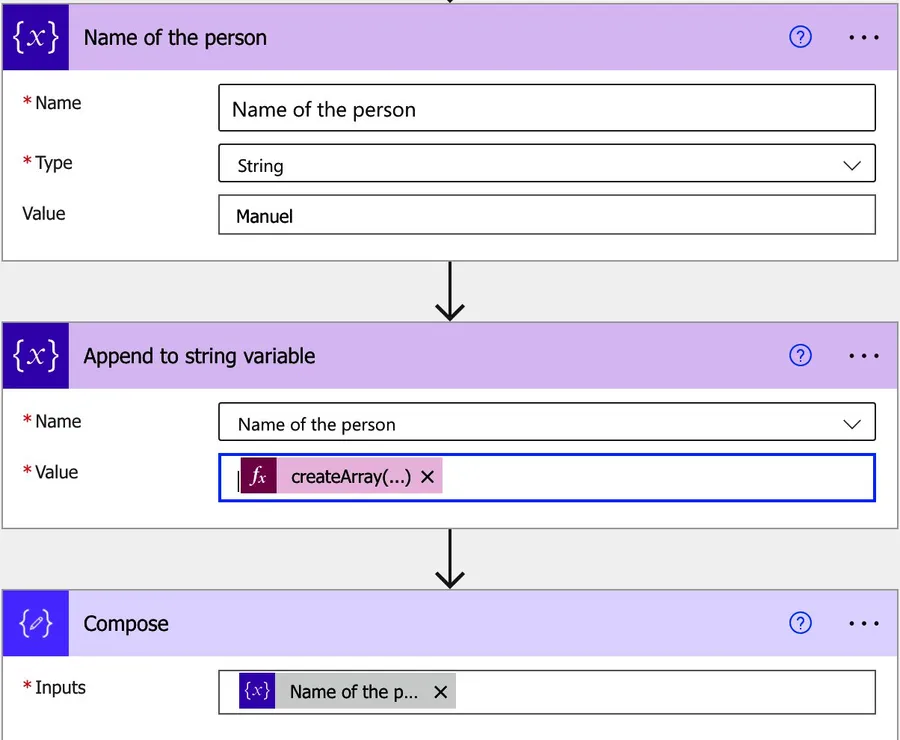900x740 pixels.
Task: Click the Compose action icon
Action: 36,623
